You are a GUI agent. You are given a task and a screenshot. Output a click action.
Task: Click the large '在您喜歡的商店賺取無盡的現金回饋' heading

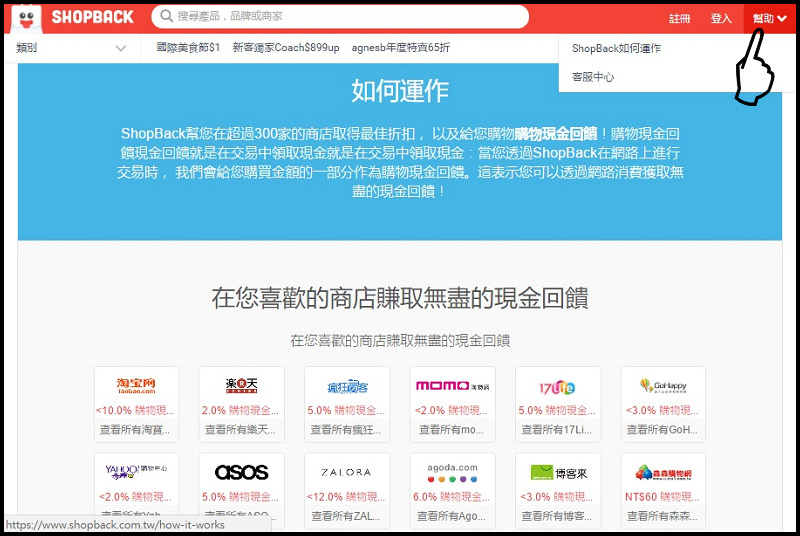tap(400, 298)
